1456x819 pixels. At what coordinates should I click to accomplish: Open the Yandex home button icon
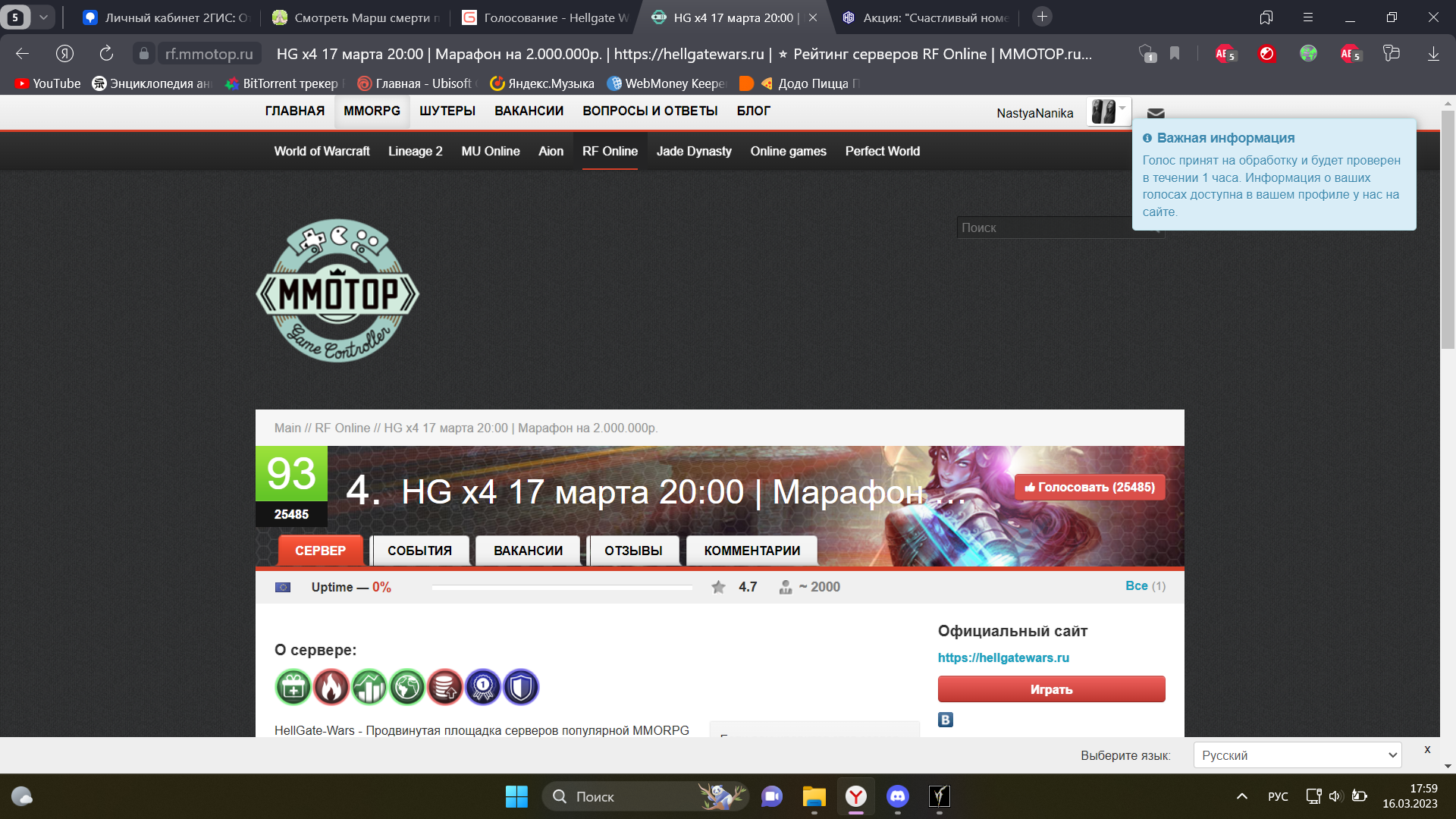click(x=64, y=53)
